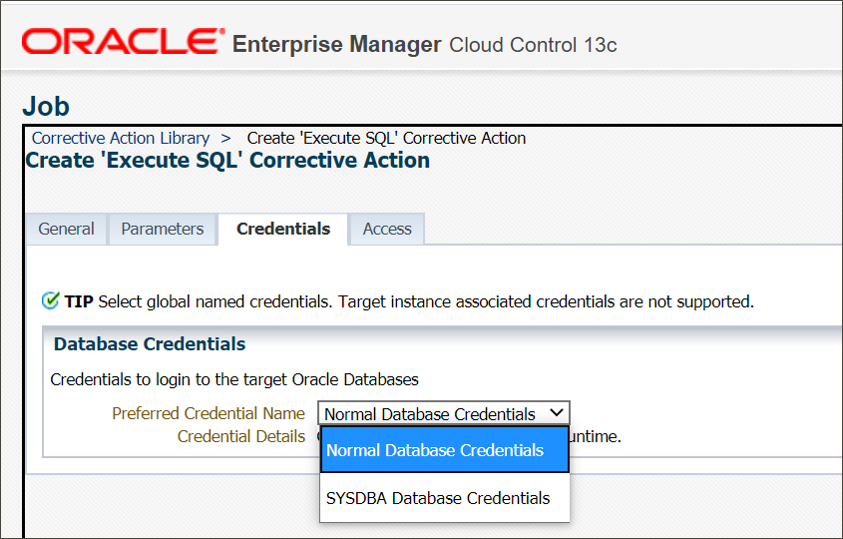The height and width of the screenshot is (539, 843).
Task: Open the Corrective Action Library breadcrumb link
Action: pyautogui.click(x=121, y=138)
